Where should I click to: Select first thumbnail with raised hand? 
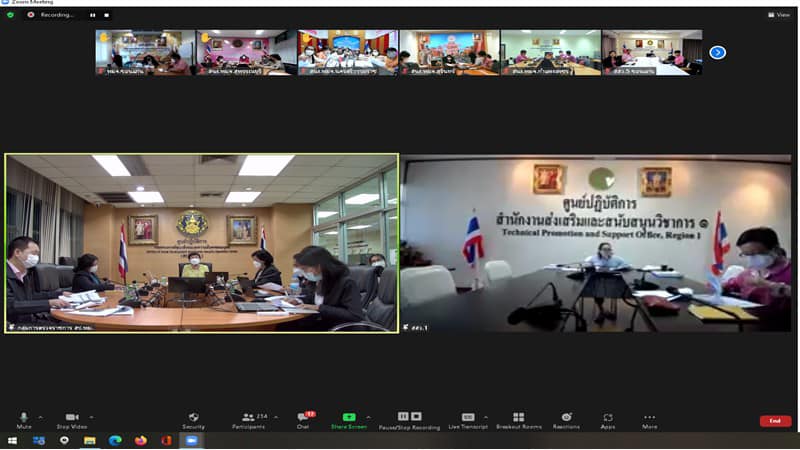(145, 53)
